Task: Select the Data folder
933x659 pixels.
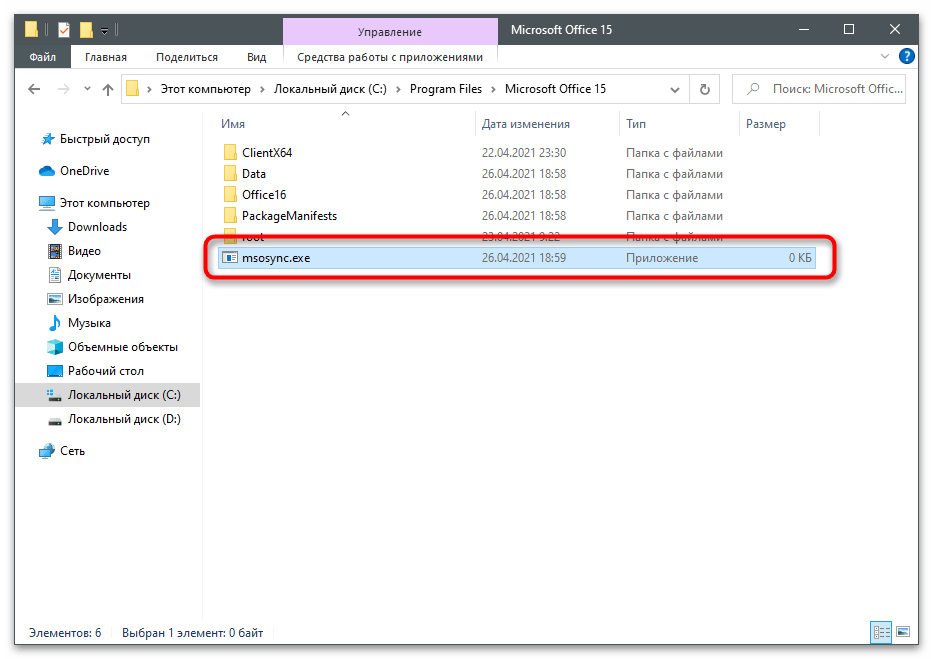Action: pyautogui.click(x=253, y=174)
